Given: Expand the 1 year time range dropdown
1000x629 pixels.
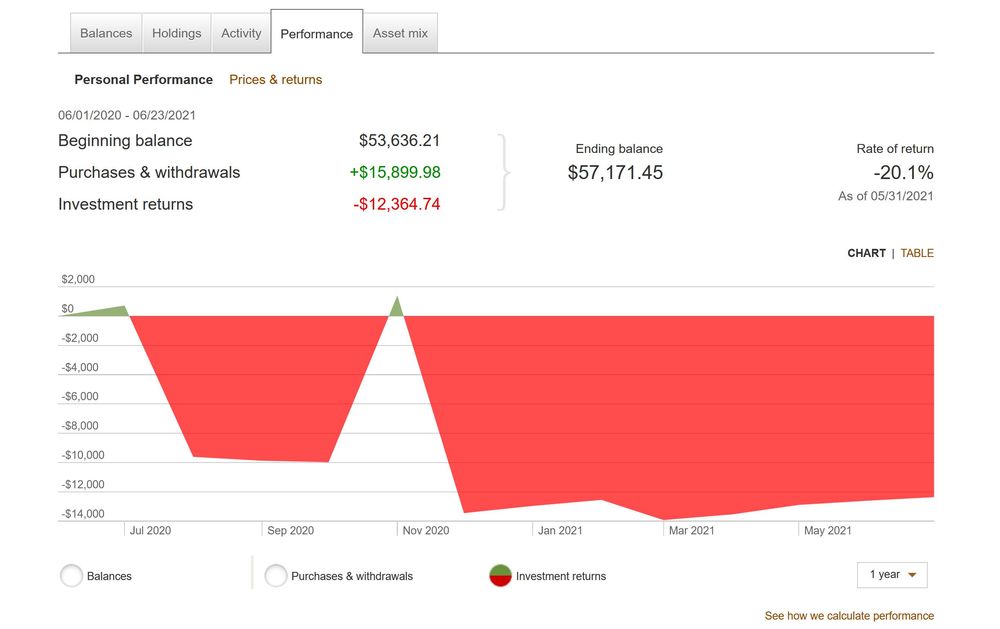Looking at the screenshot, I should coord(892,575).
